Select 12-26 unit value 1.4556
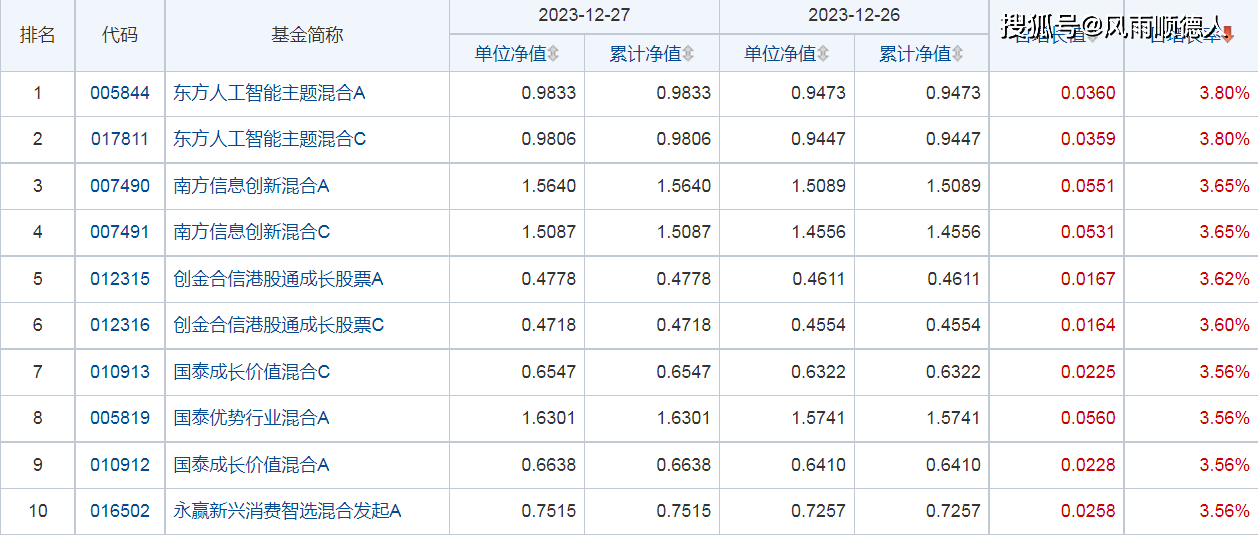Image resolution: width=1258 pixels, height=535 pixels. tap(819, 232)
